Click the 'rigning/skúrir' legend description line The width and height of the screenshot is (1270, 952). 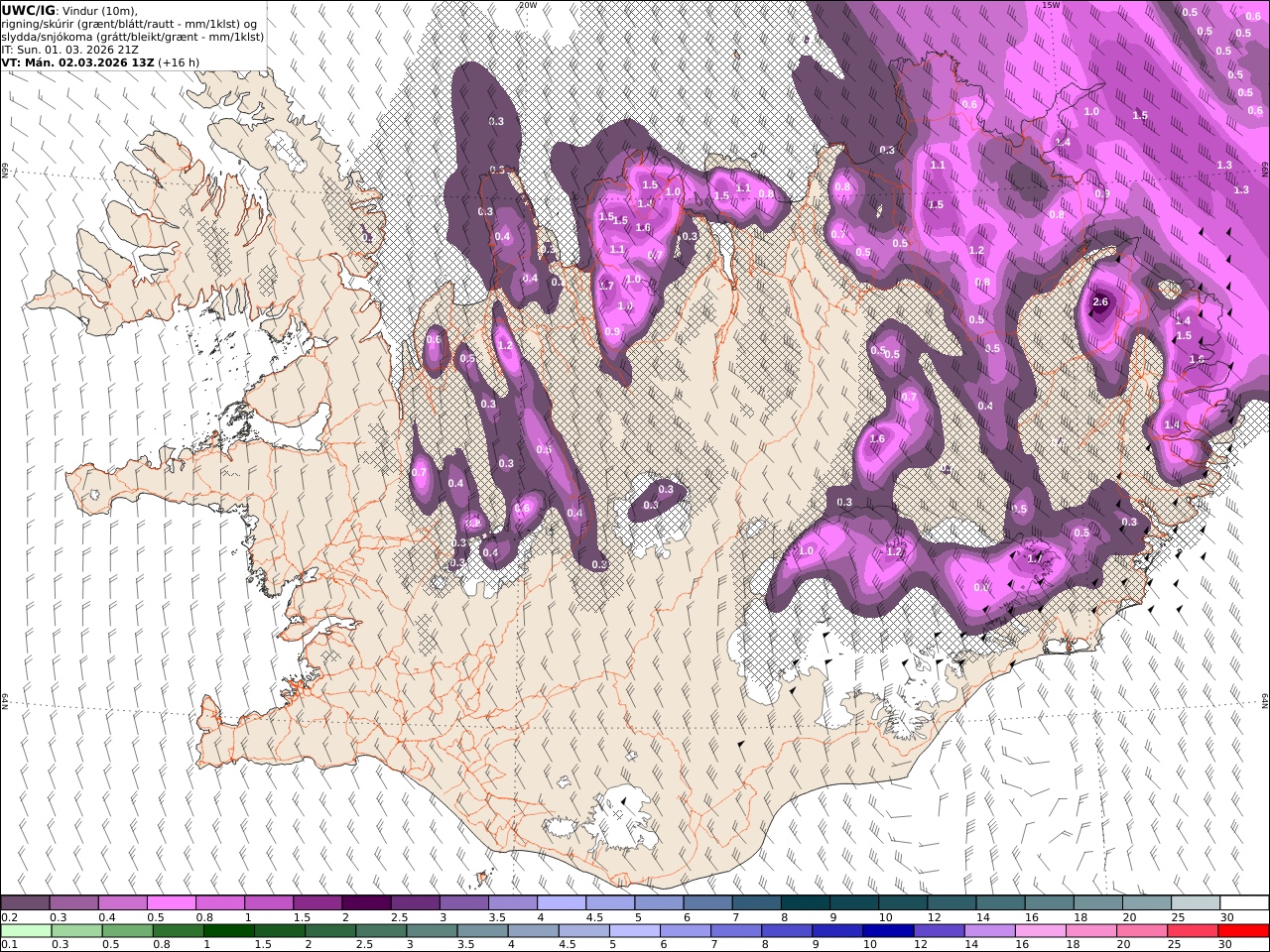(x=129, y=24)
